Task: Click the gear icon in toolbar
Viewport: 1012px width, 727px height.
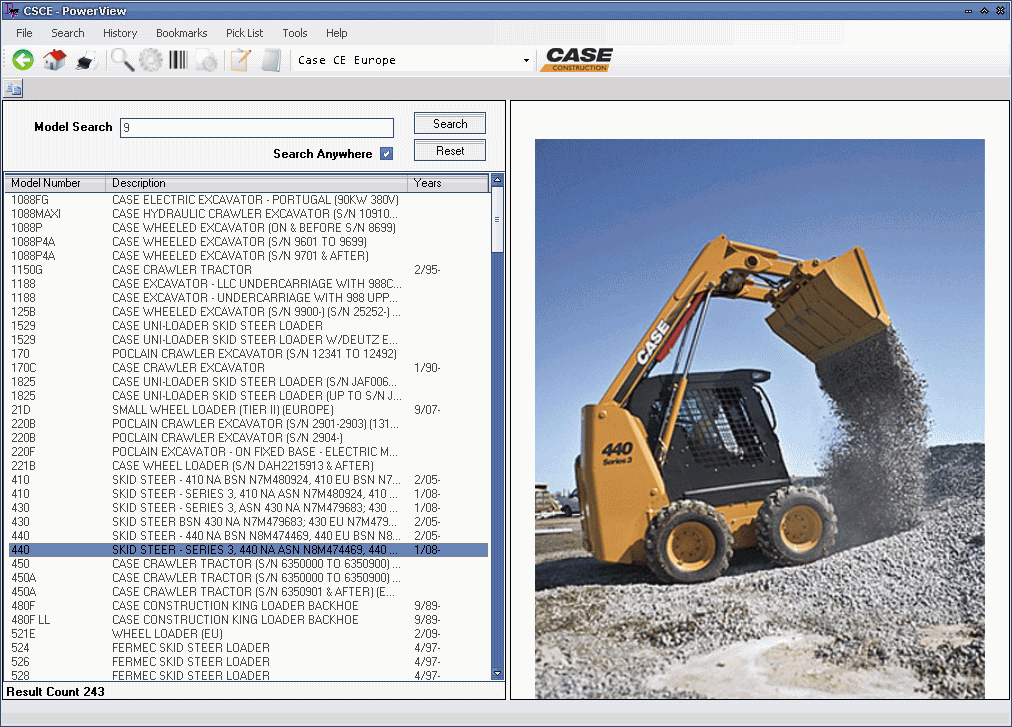Action: coord(150,60)
